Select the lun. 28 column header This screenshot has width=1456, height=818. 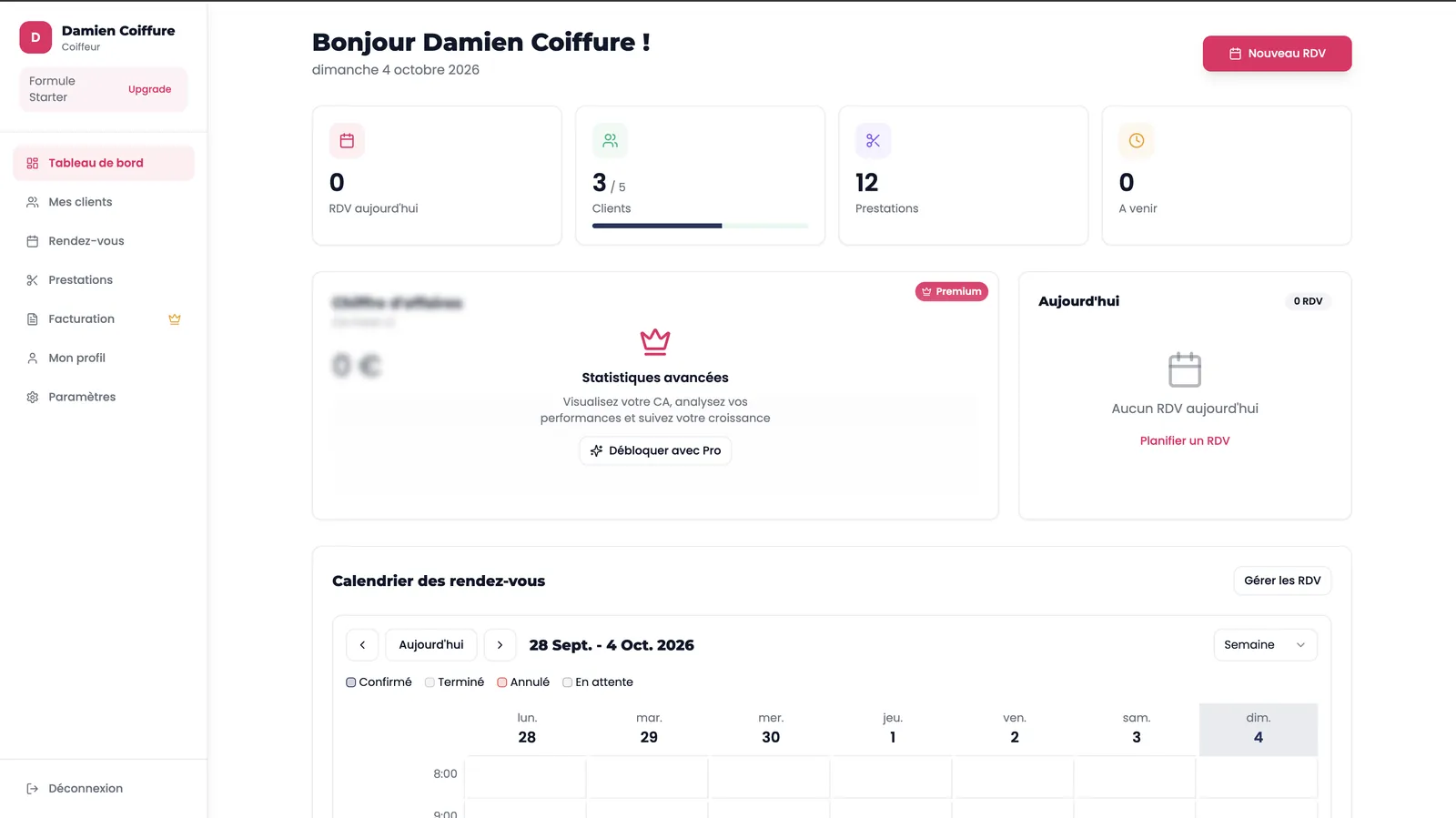click(527, 729)
